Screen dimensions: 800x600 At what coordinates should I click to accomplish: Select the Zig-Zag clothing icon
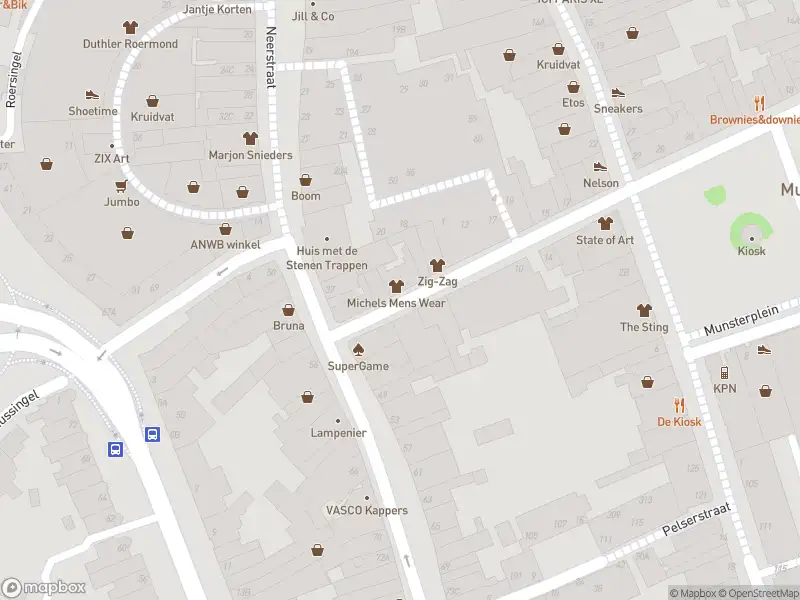[x=437, y=265]
